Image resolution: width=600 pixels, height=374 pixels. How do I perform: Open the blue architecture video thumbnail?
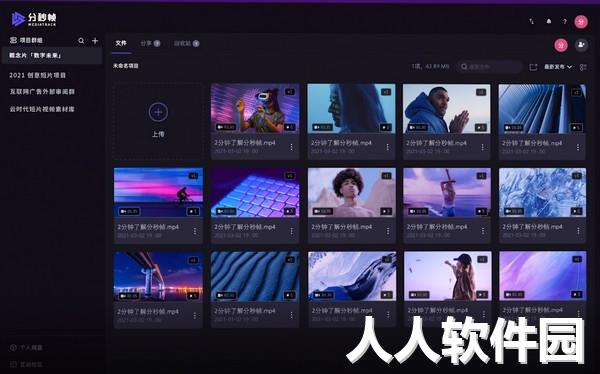click(x=542, y=109)
